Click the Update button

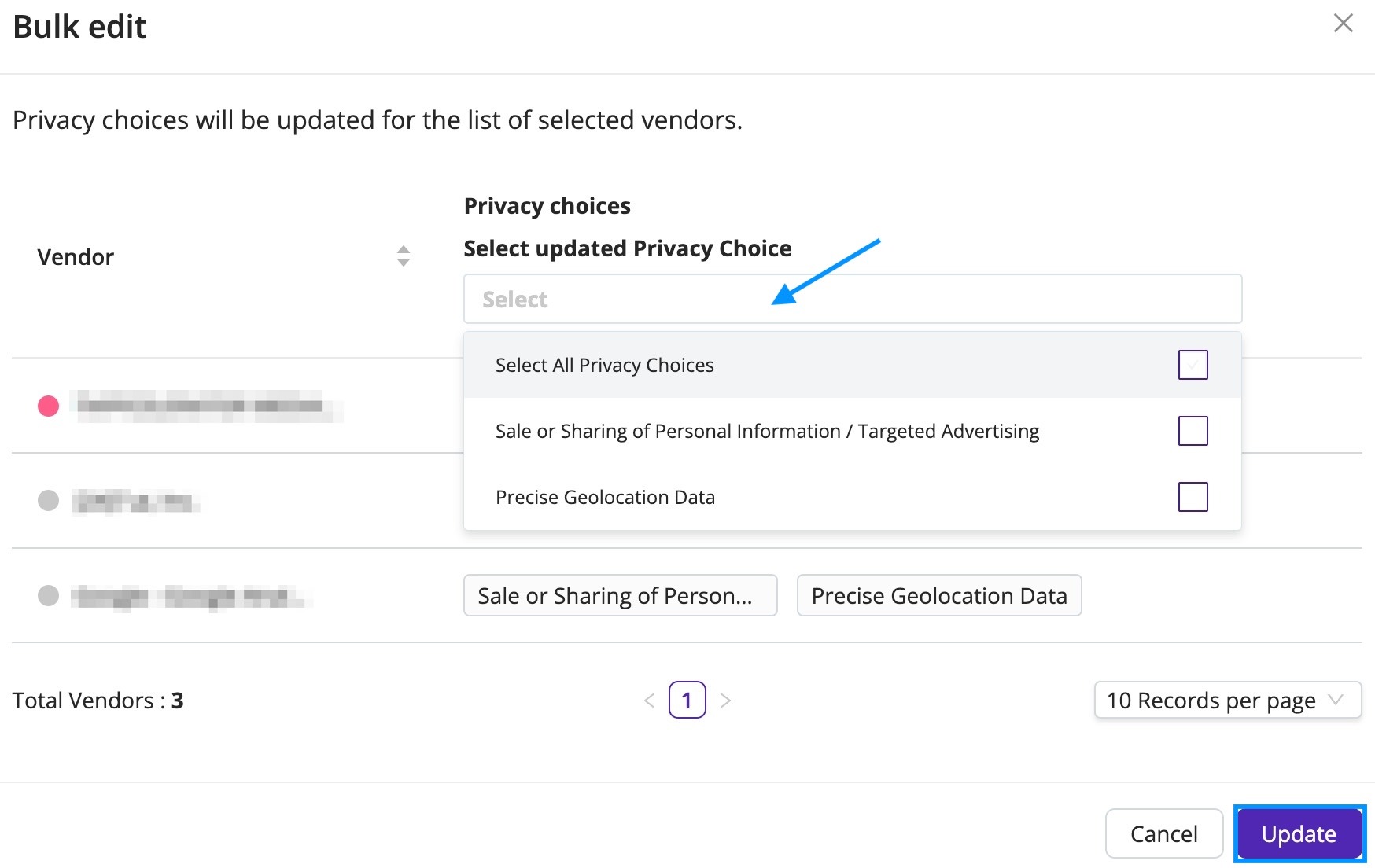tap(1299, 833)
